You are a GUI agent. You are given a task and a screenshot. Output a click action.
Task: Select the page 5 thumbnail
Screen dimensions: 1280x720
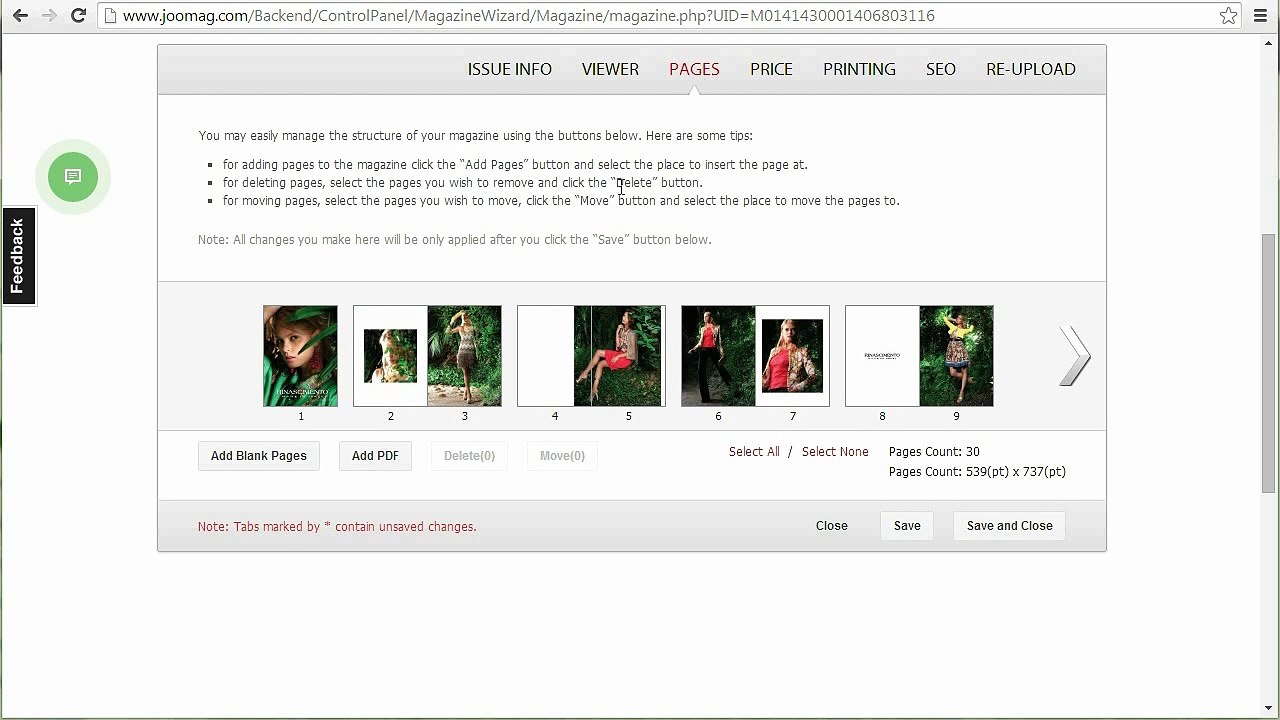(x=628, y=356)
